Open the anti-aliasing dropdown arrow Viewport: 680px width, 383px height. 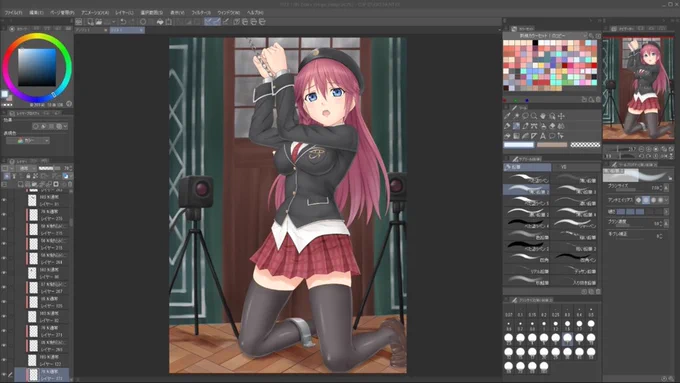click(x=667, y=200)
